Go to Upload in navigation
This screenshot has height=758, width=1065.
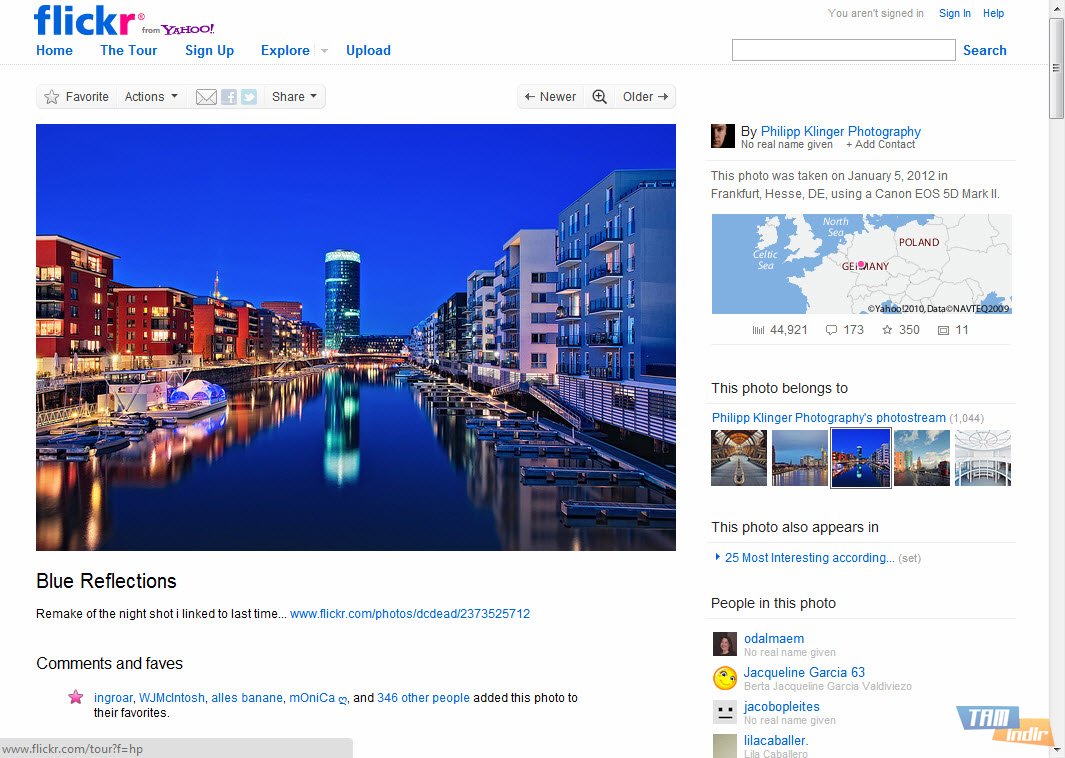[368, 50]
